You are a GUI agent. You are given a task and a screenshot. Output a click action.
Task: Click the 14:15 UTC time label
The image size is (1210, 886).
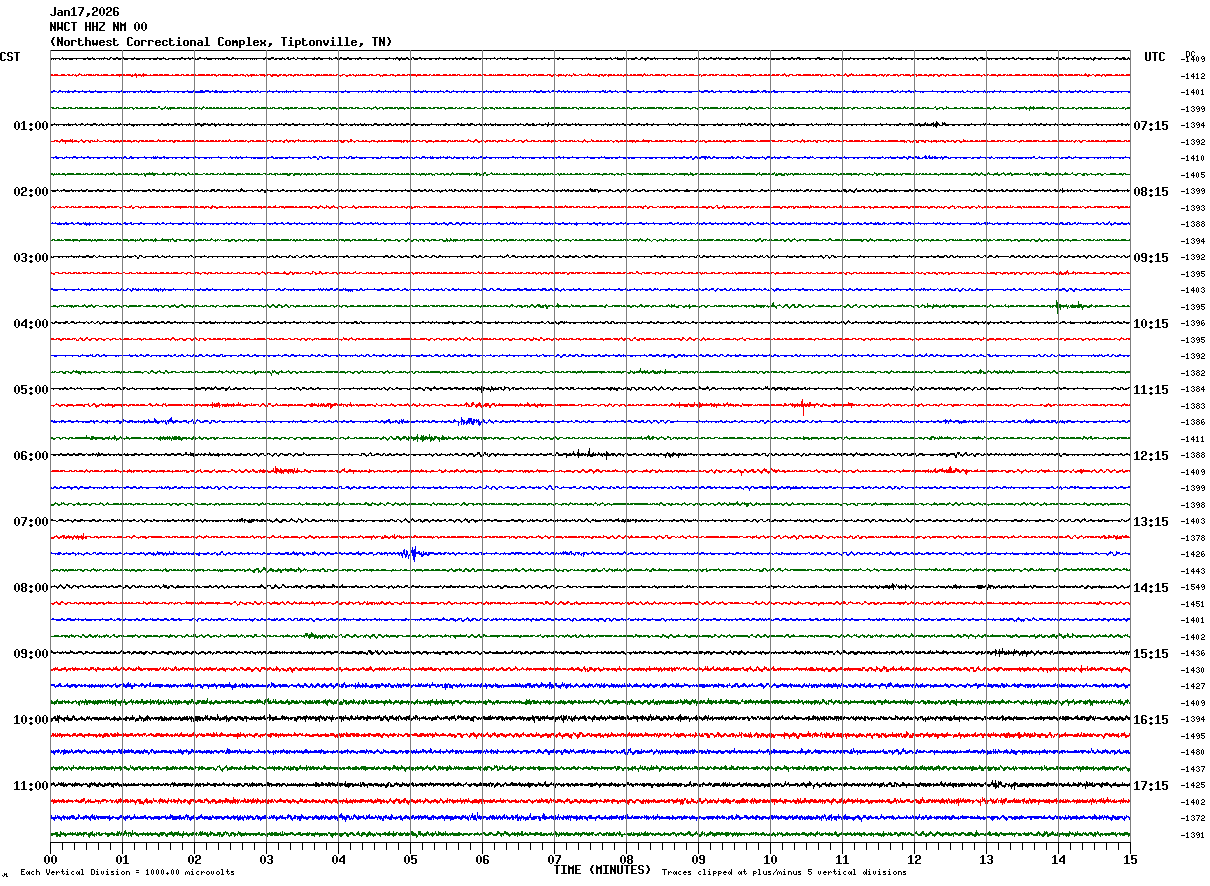tap(1151, 588)
